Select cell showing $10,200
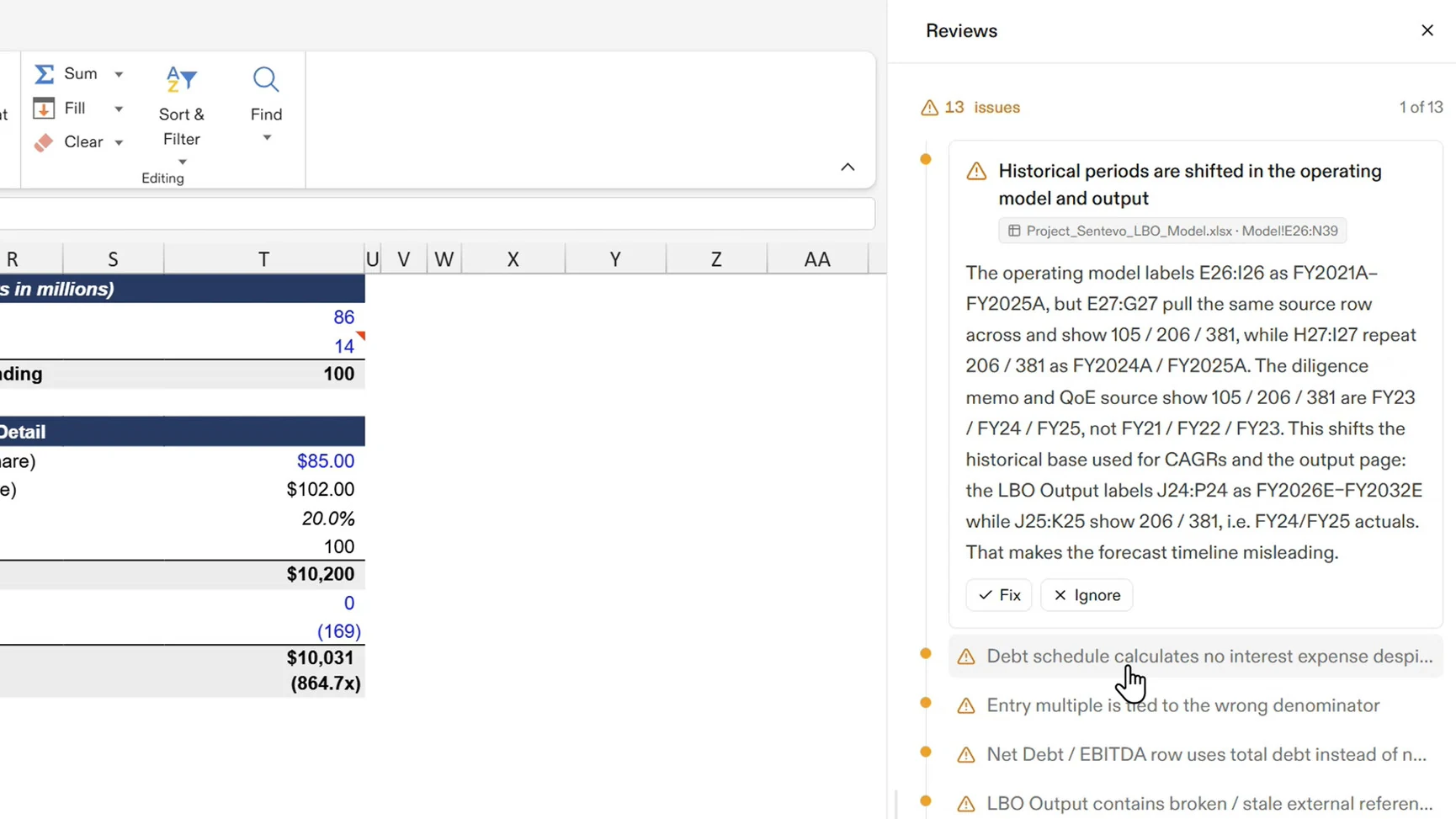 (264, 574)
